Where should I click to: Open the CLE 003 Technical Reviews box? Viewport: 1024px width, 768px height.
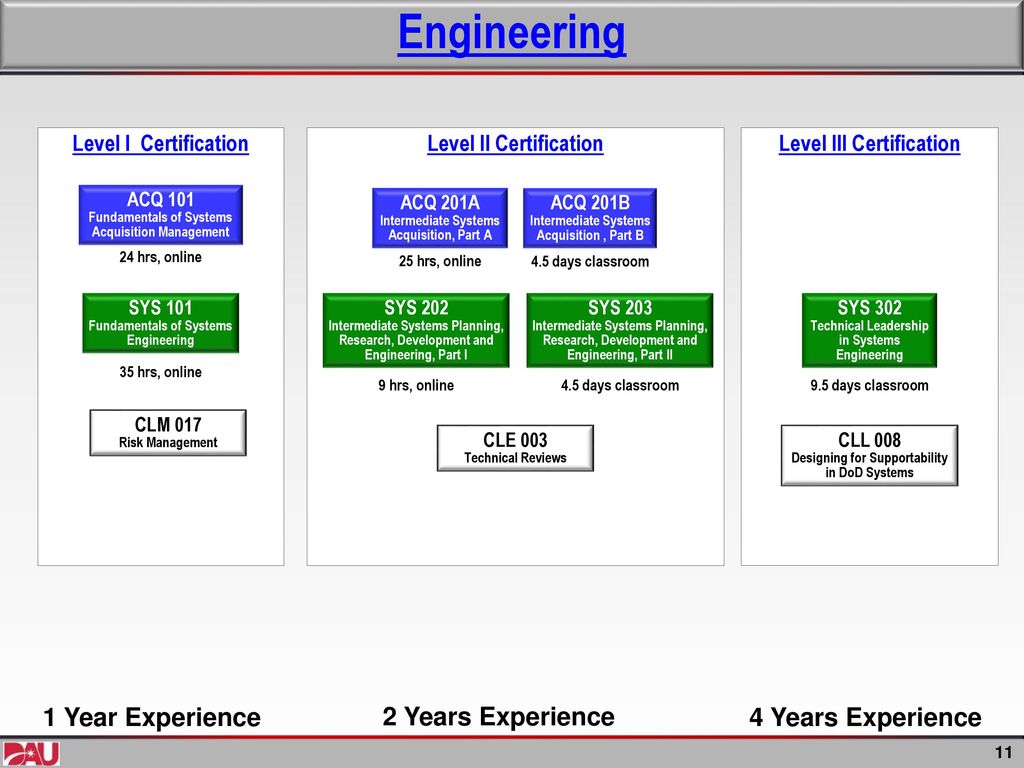515,448
